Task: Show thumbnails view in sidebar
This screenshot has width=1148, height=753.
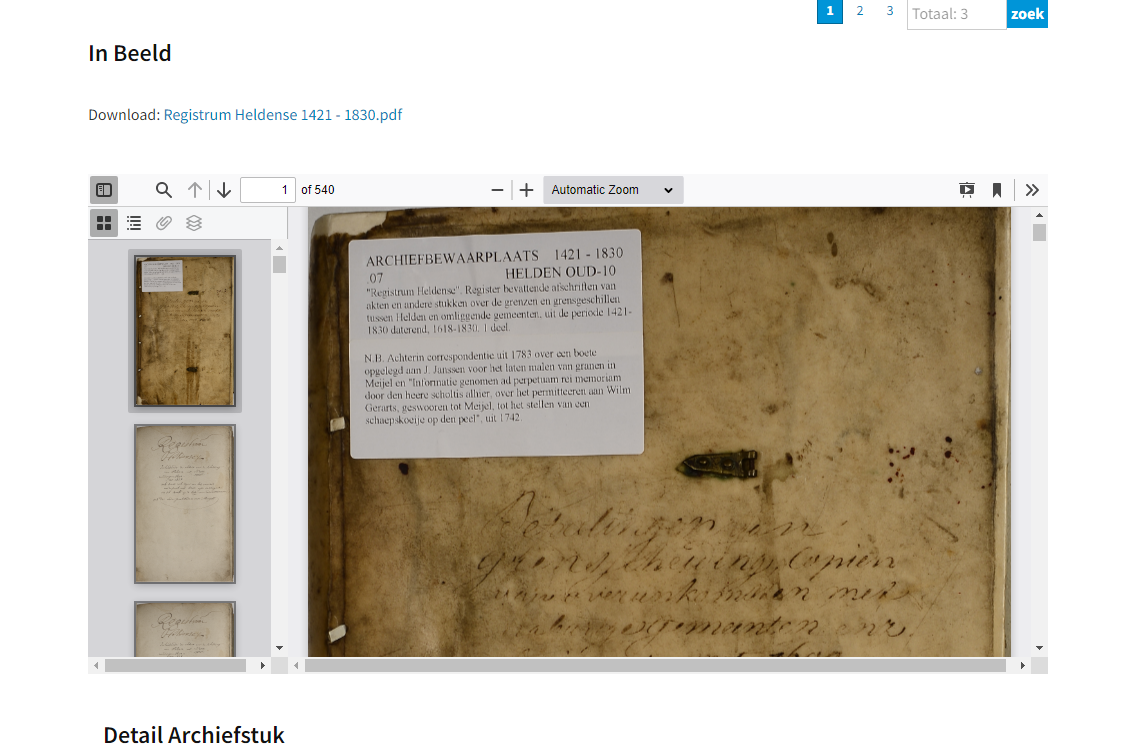Action: click(104, 223)
